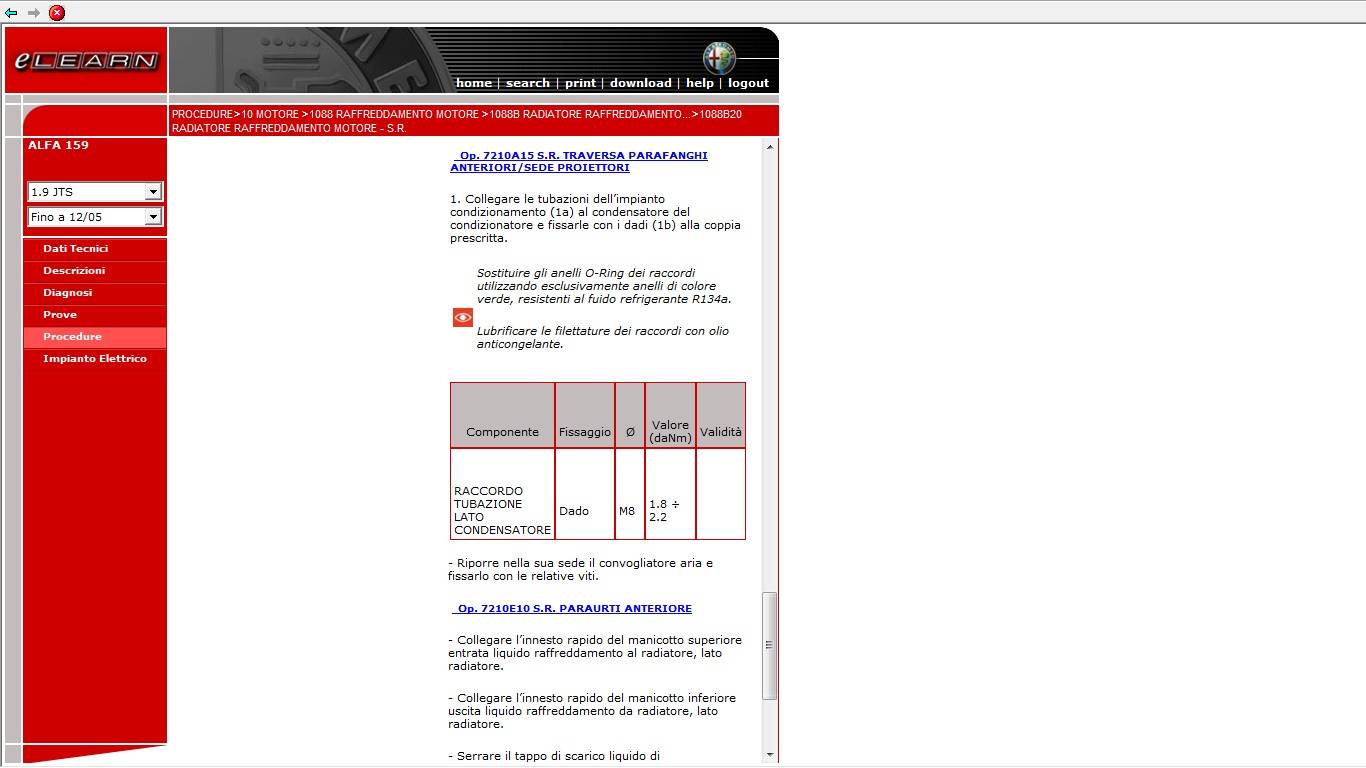
Task: Go back using the blue back arrow
Action: [x=11, y=13]
